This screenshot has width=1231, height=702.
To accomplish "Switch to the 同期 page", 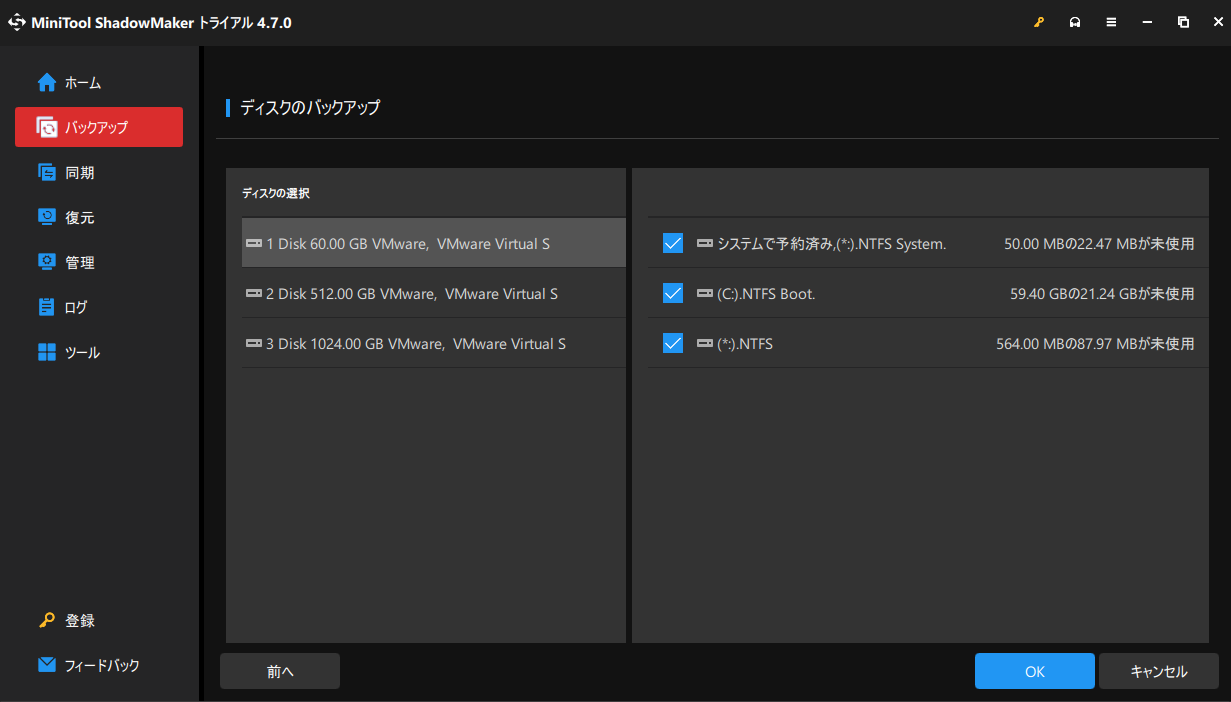I will 99,172.
